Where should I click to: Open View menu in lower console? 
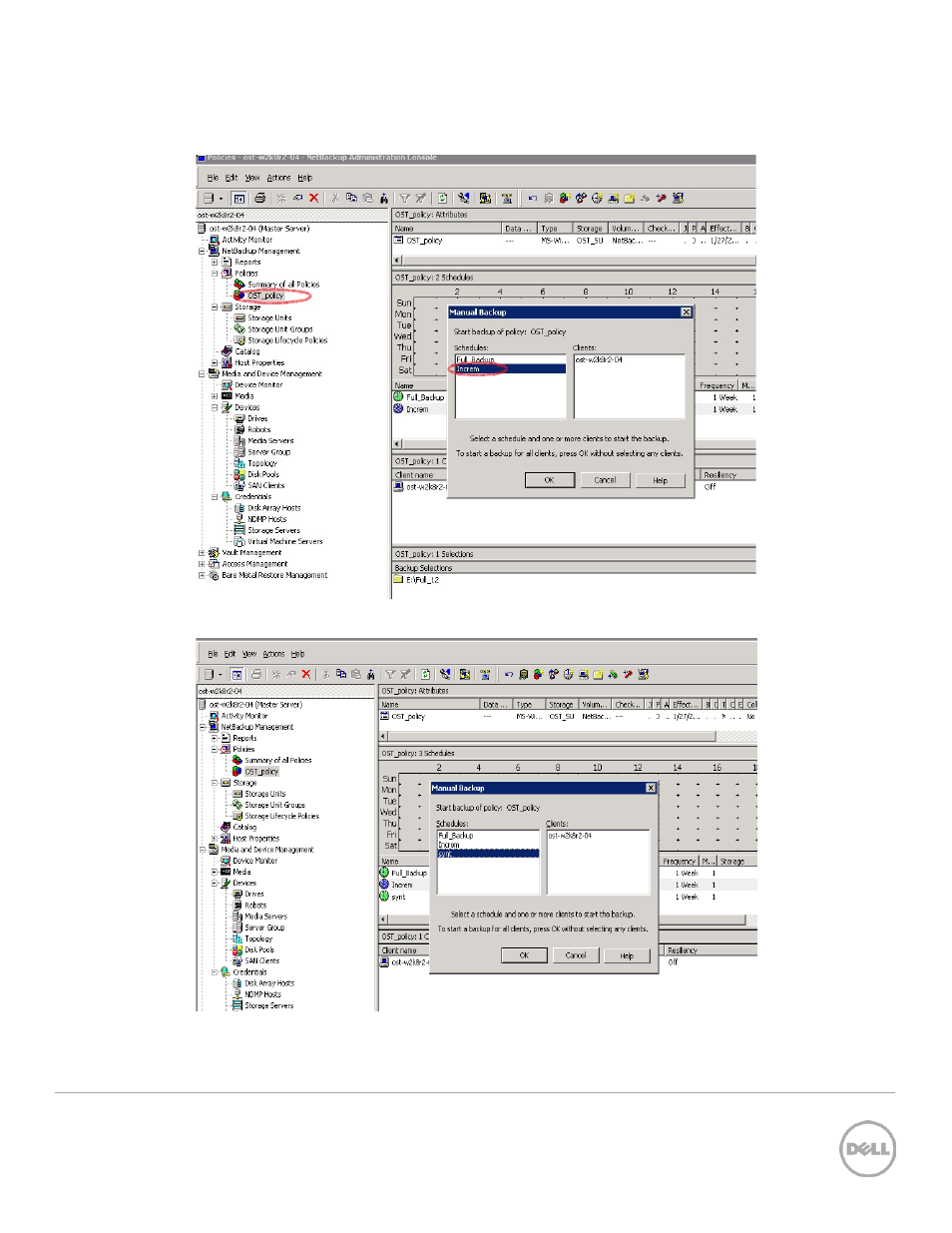249,654
